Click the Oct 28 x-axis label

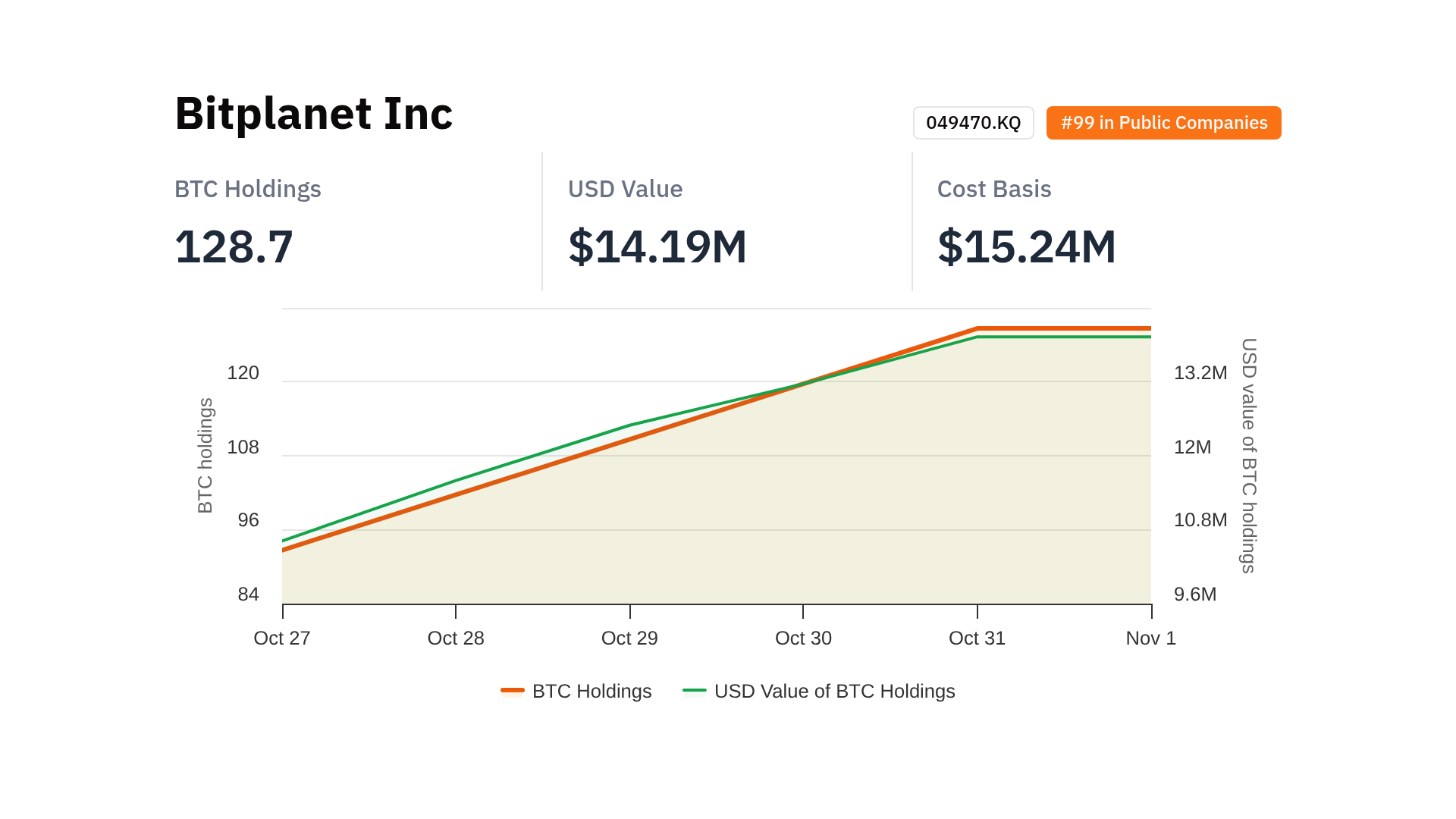[x=456, y=638]
